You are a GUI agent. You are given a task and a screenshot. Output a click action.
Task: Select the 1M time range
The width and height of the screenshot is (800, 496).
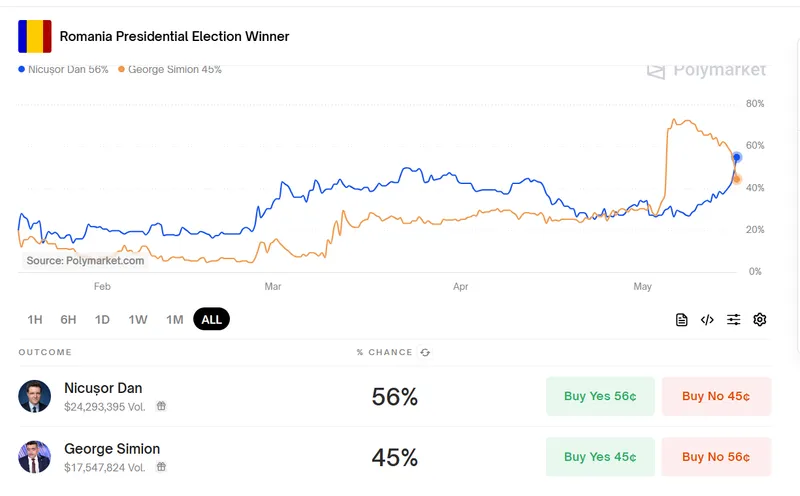(x=175, y=320)
